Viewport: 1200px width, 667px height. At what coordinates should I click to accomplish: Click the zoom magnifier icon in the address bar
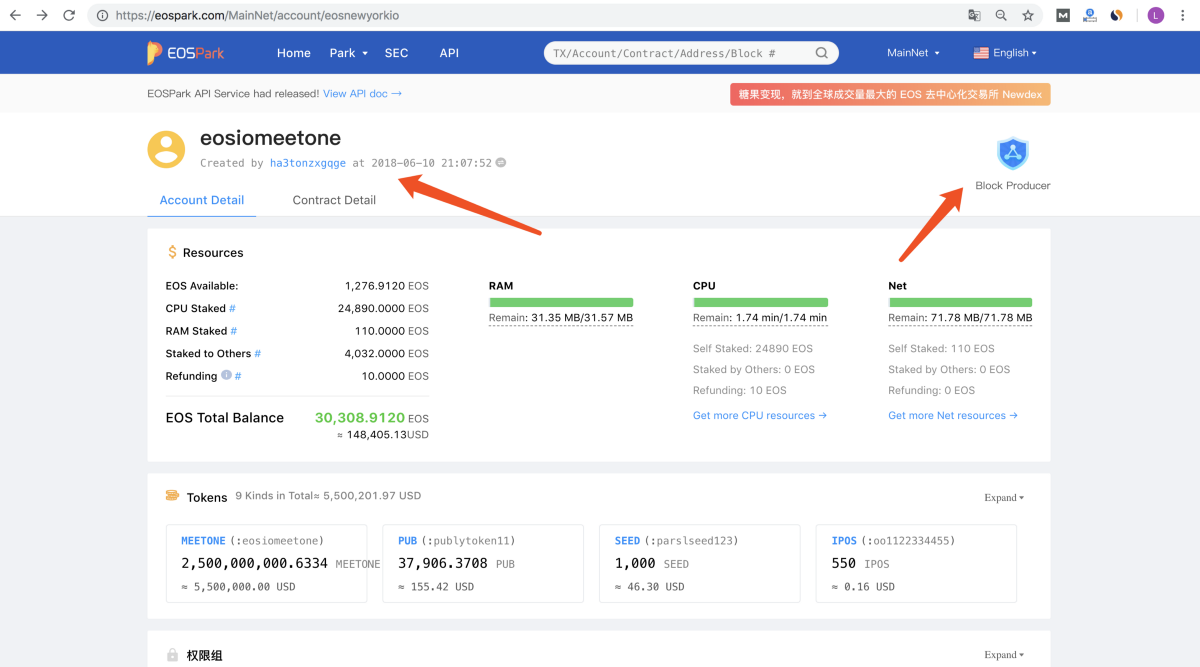pos(1001,16)
